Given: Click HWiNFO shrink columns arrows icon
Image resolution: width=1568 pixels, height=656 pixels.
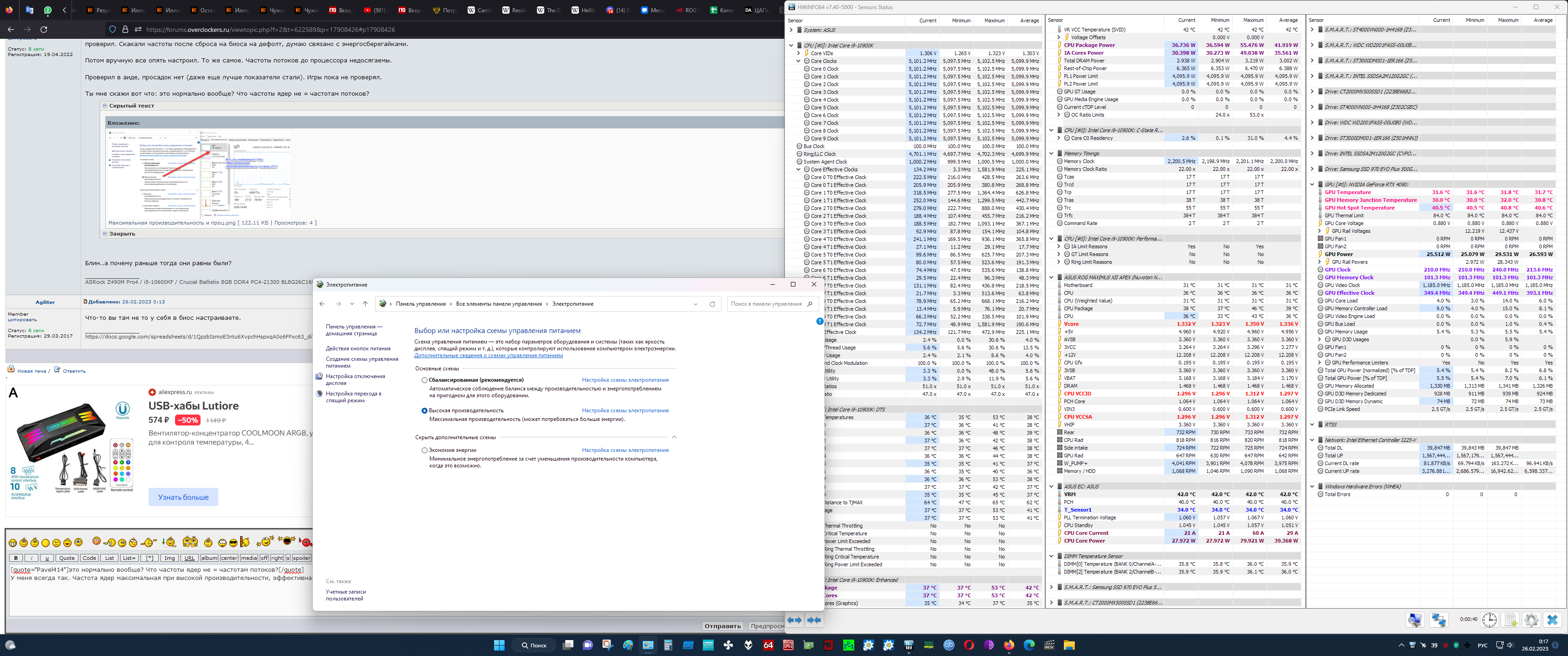Looking at the screenshot, I should 814,620.
